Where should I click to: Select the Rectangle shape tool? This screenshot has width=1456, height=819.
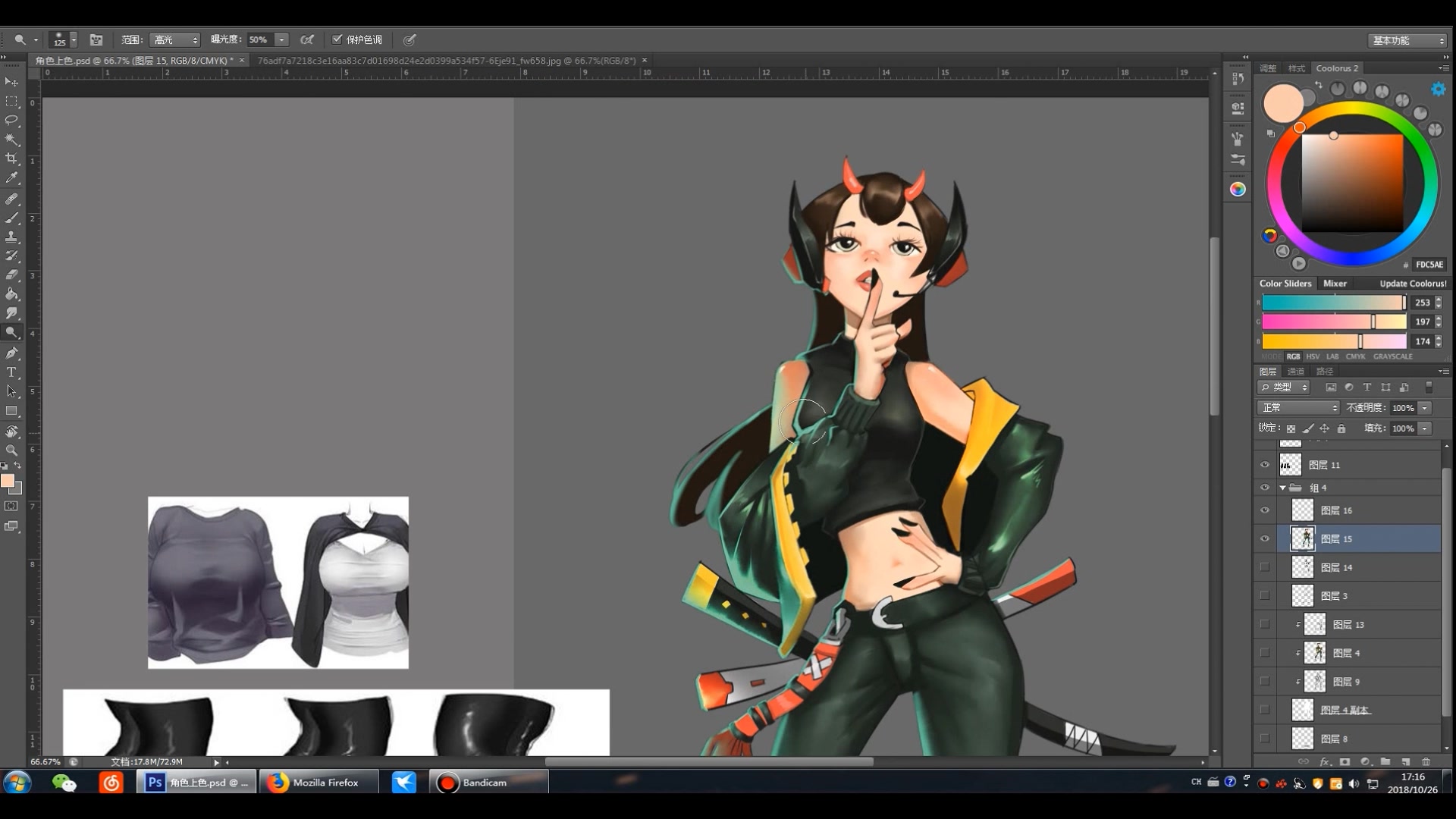click(11, 411)
